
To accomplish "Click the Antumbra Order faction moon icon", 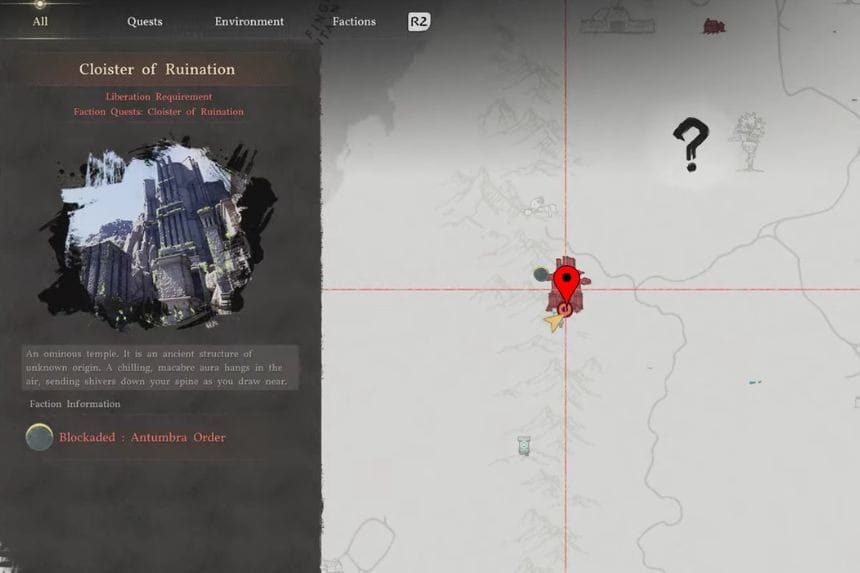I will 39,437.
